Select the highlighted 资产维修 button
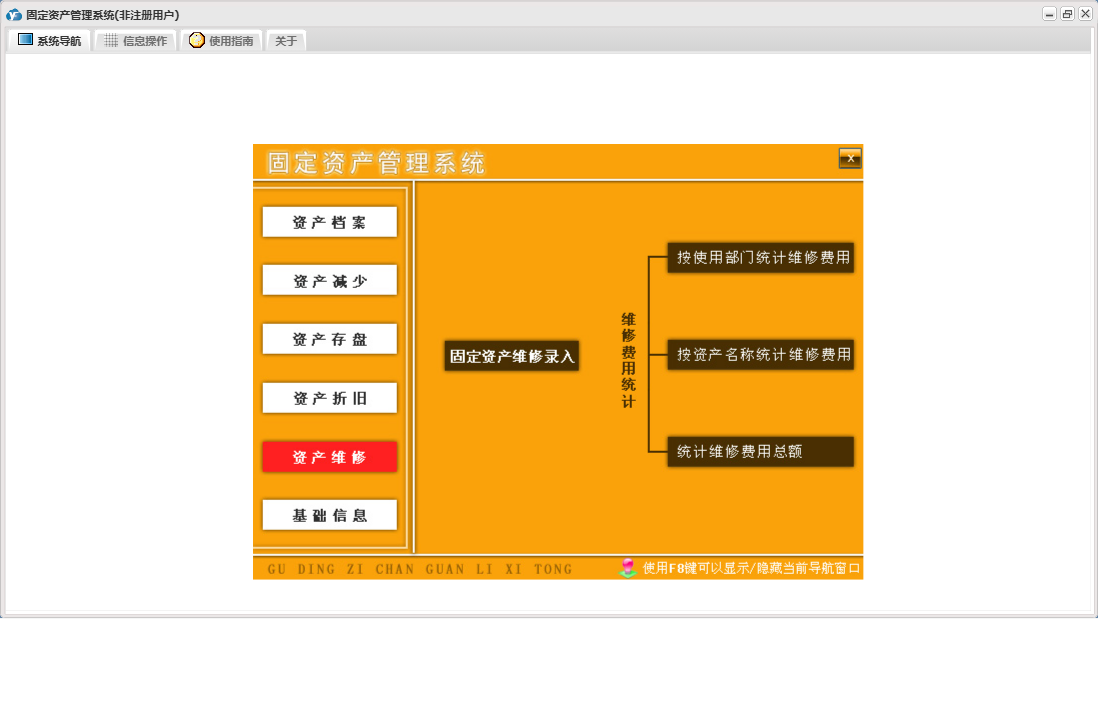The height and width of the screenshot is (716, 1098). click(x=330, y=457)
